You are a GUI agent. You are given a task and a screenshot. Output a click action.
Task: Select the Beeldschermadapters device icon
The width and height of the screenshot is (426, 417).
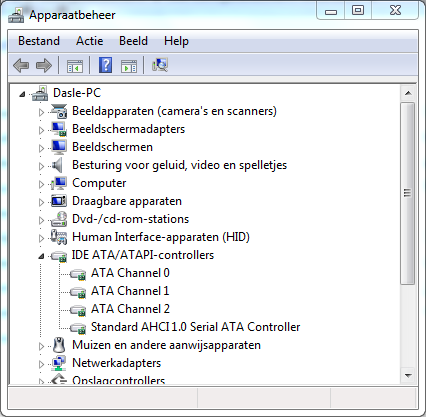click(59, 129)
